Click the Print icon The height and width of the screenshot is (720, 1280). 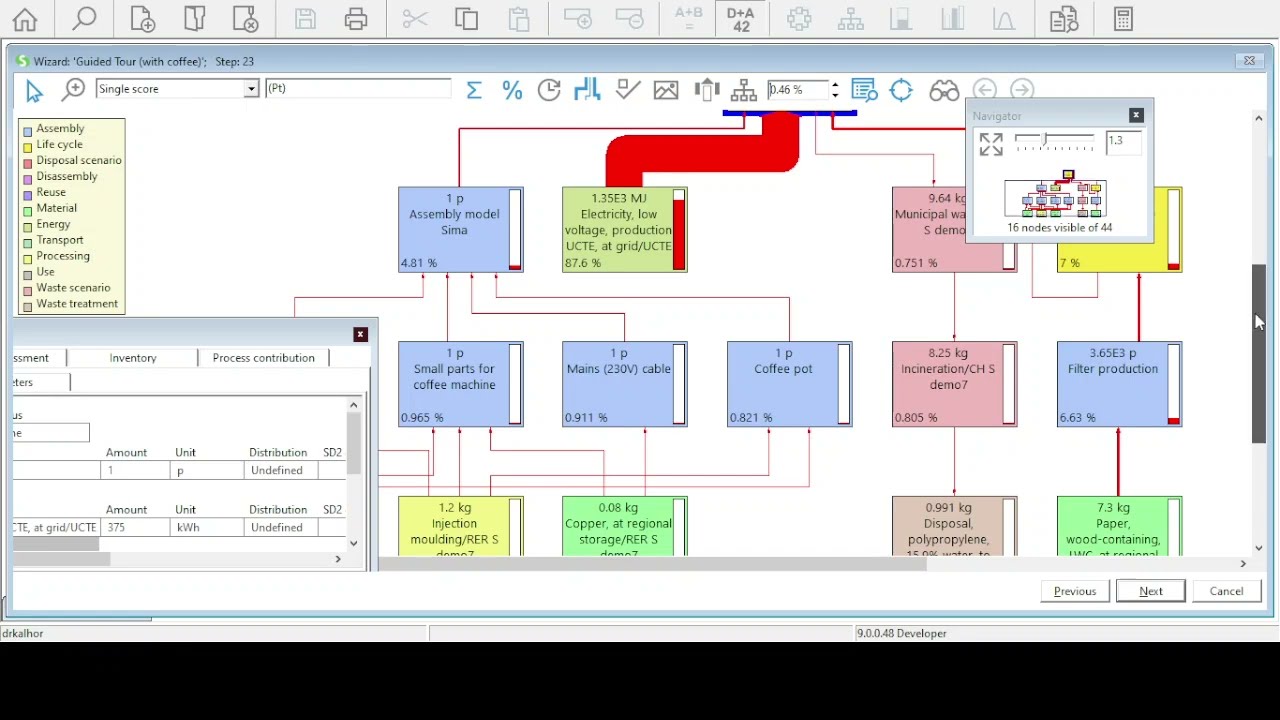[x=356, y=19]
